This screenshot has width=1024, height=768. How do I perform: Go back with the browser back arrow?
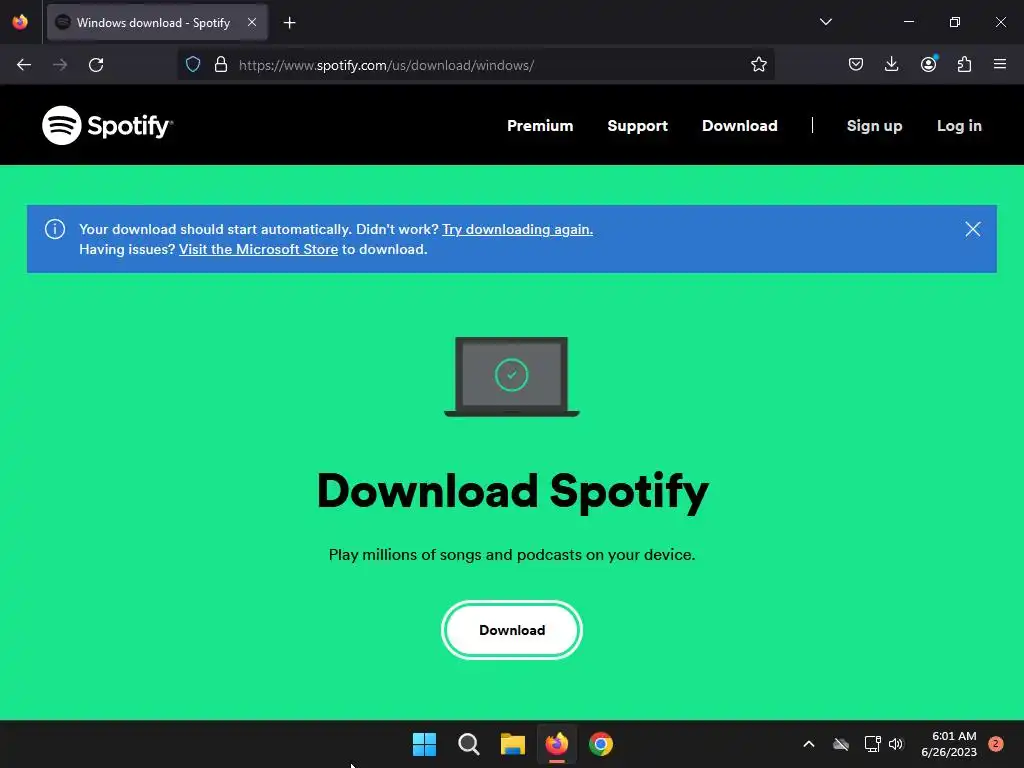24,65
